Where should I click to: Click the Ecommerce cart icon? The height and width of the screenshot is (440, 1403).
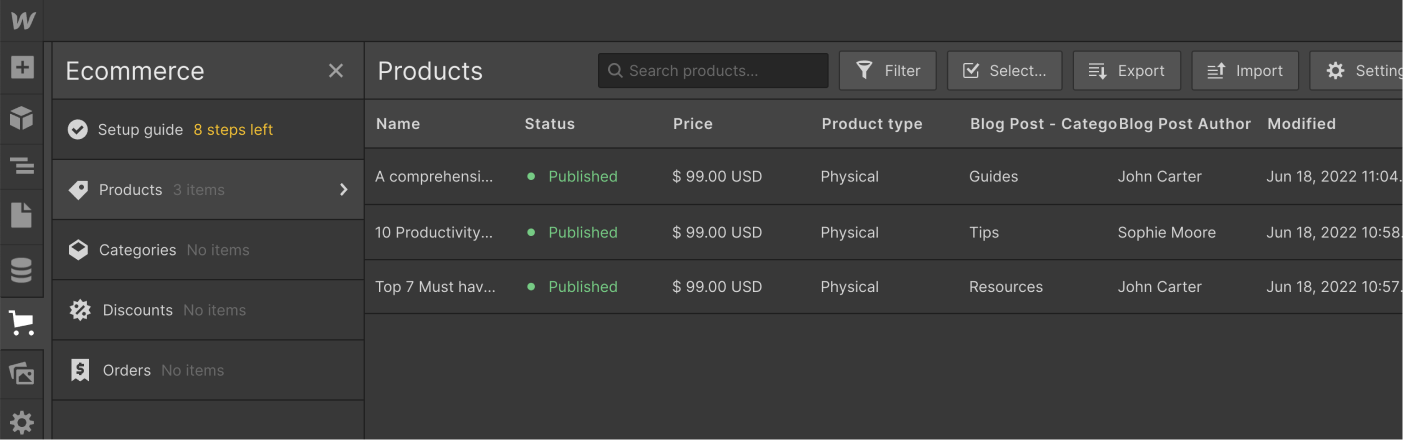pos(22,323)
